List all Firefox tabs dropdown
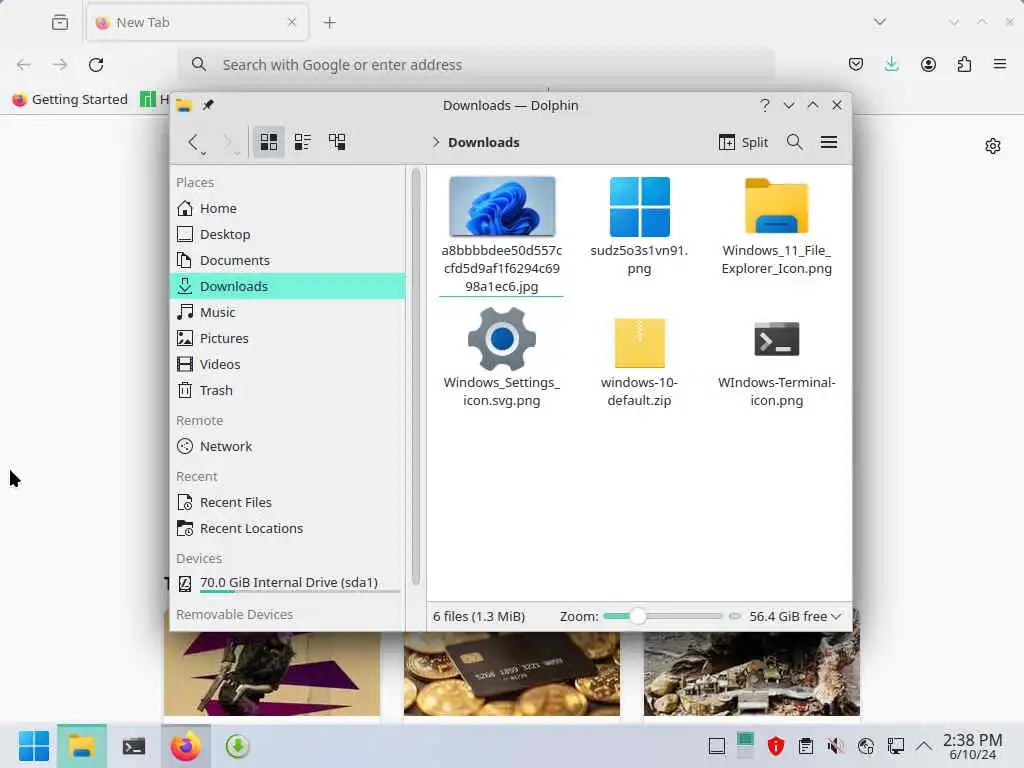The height and width of the screenshot is (768, 1024). click(x=880, y=22)
